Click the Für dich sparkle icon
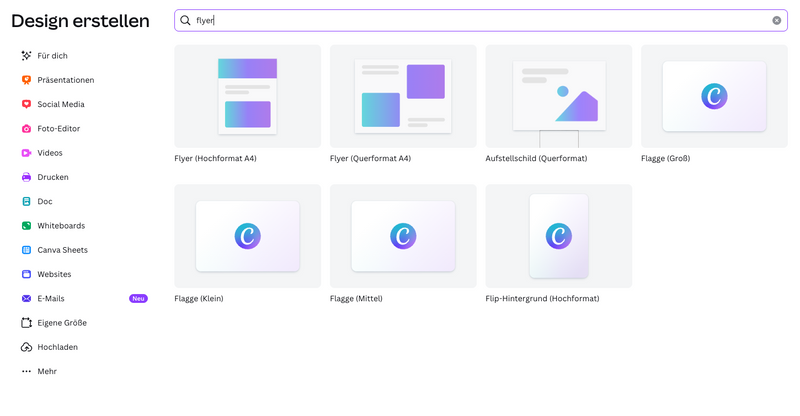The image size is (800, 416). point(26,56)
